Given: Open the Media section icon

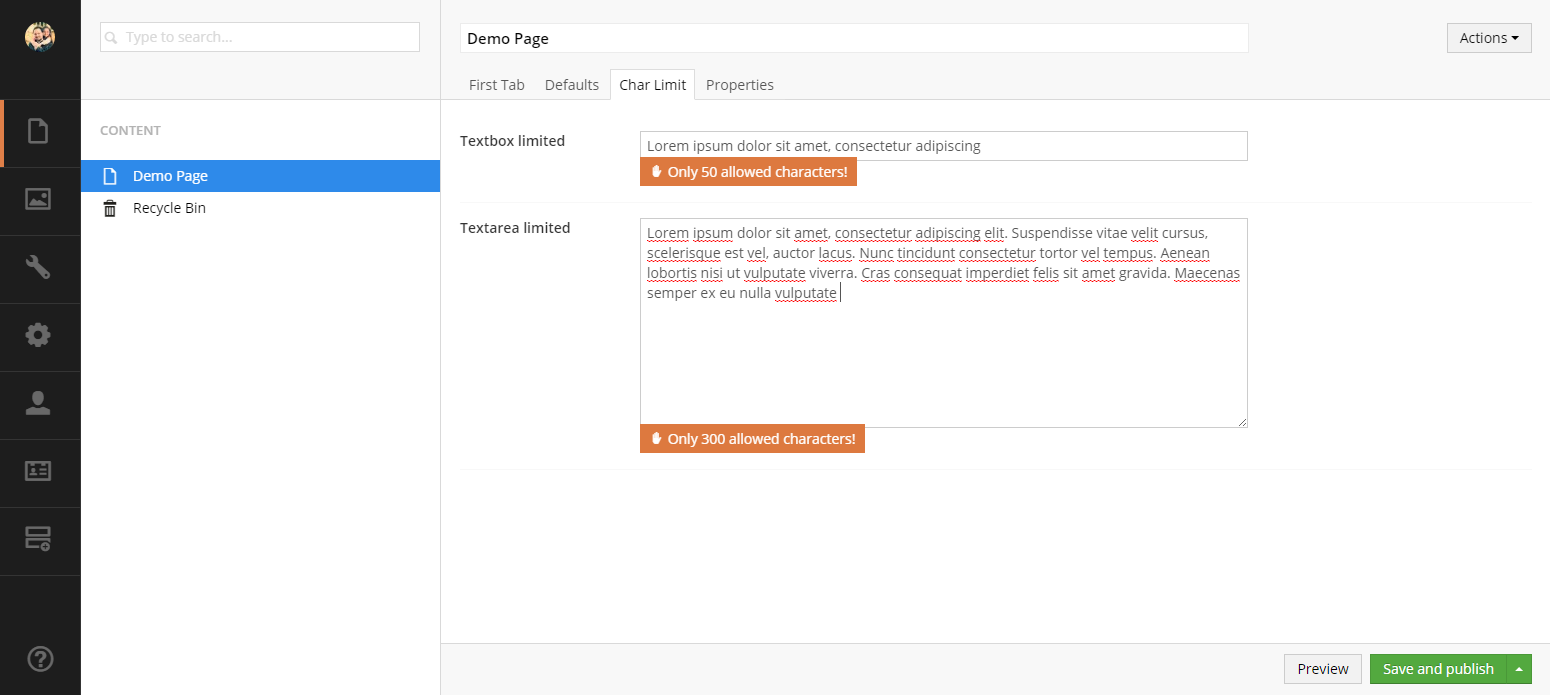Looking at the screenshot, I should click(38, 199).
